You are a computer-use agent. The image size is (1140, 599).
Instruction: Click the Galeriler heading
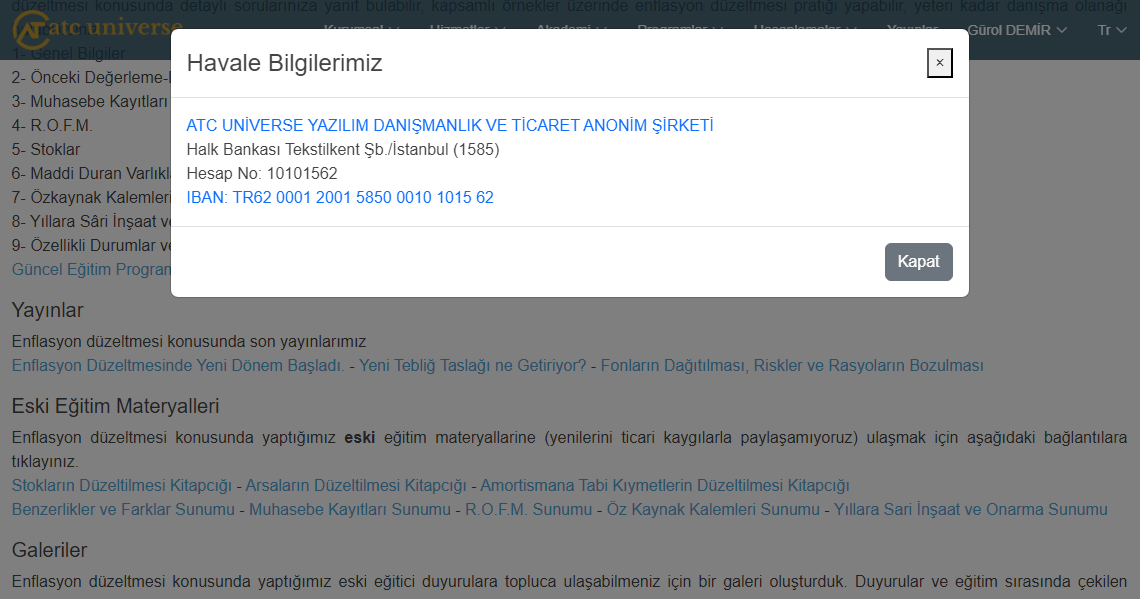49,550
